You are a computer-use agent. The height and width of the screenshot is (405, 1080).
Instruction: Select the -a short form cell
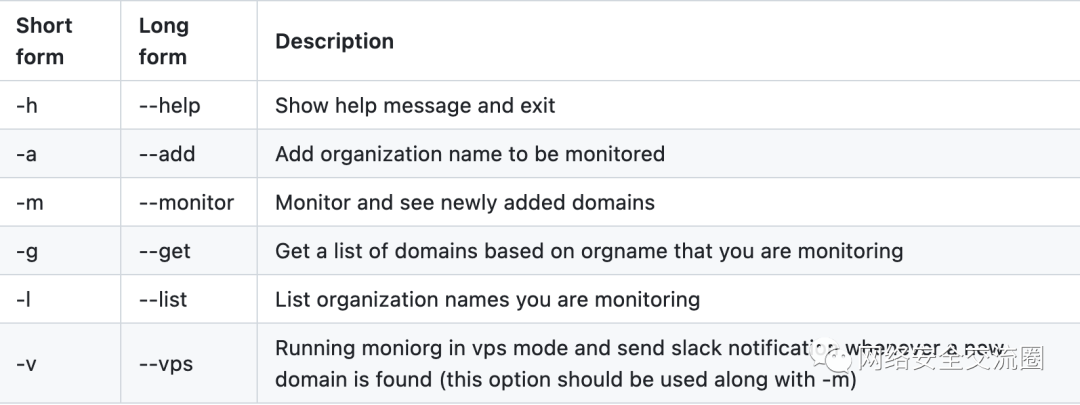tap(27, 154)
